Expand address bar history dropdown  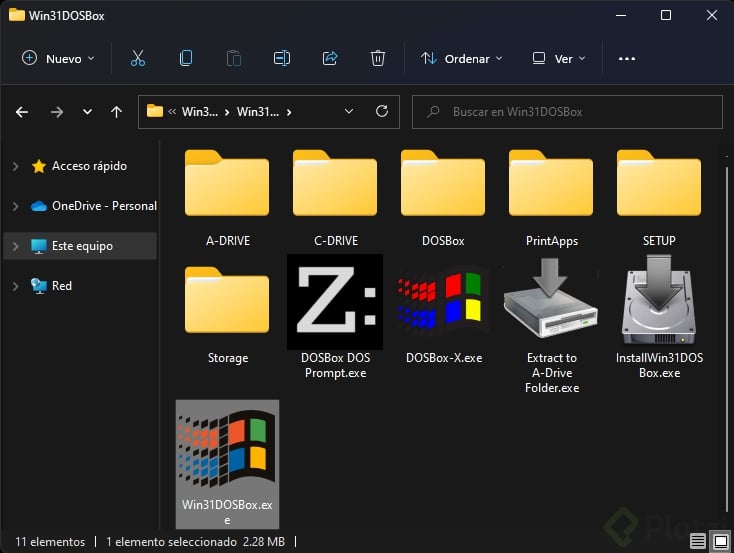(349, 111)
